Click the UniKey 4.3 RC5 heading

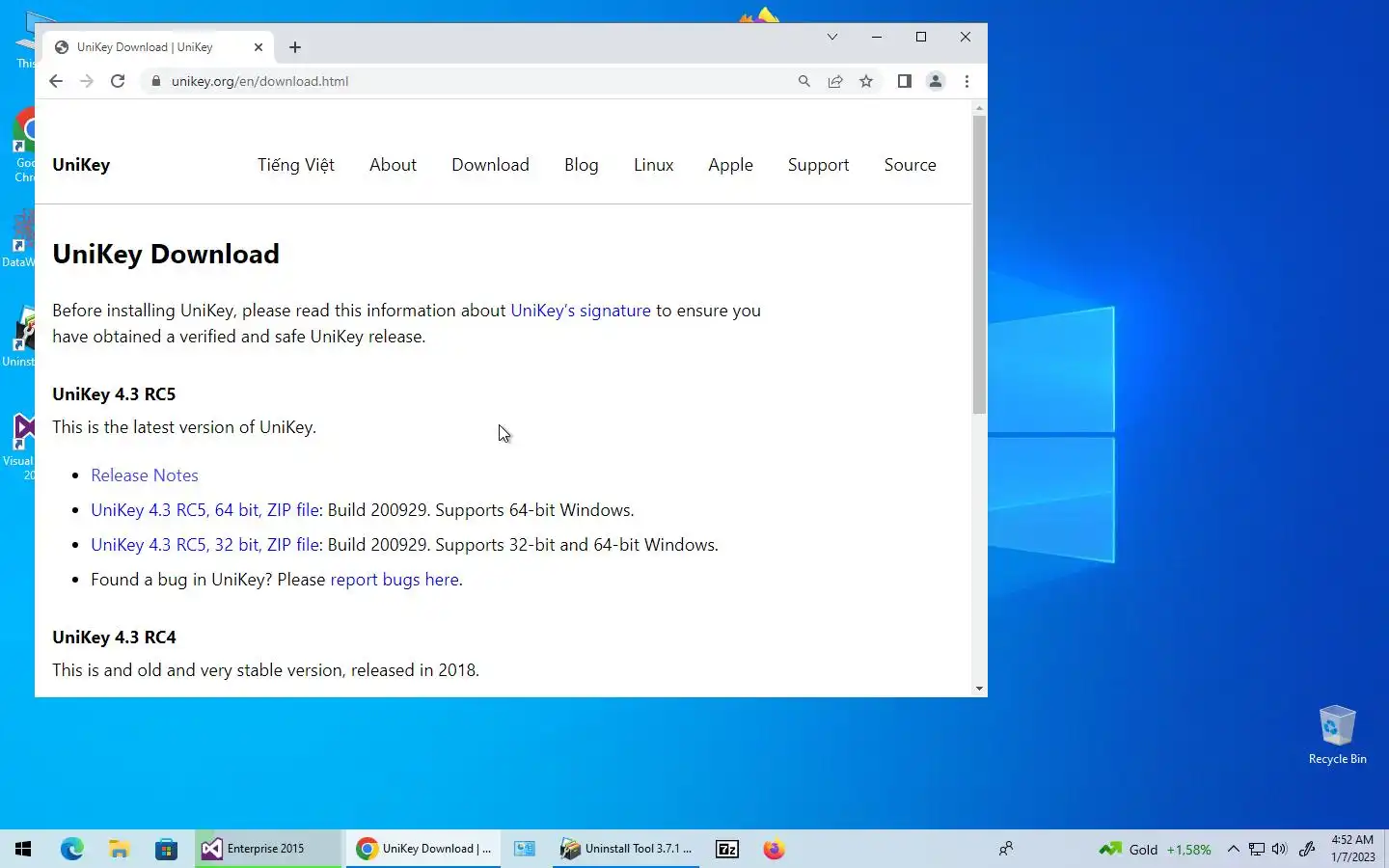pos(114,394)
